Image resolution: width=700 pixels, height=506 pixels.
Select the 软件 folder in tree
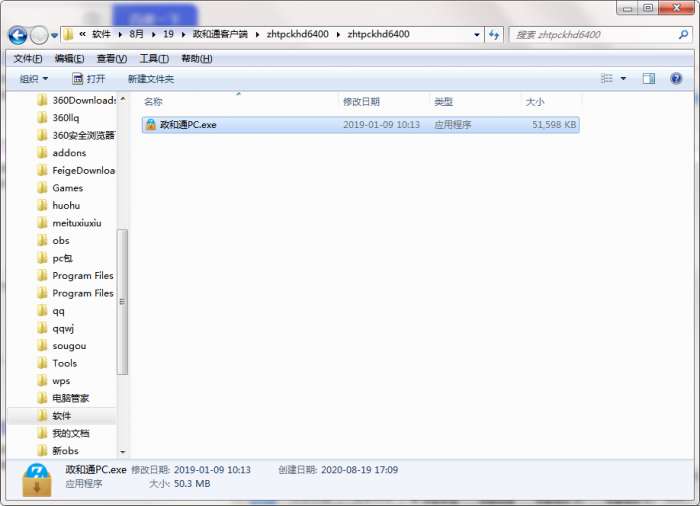click(x=62, y=416)
